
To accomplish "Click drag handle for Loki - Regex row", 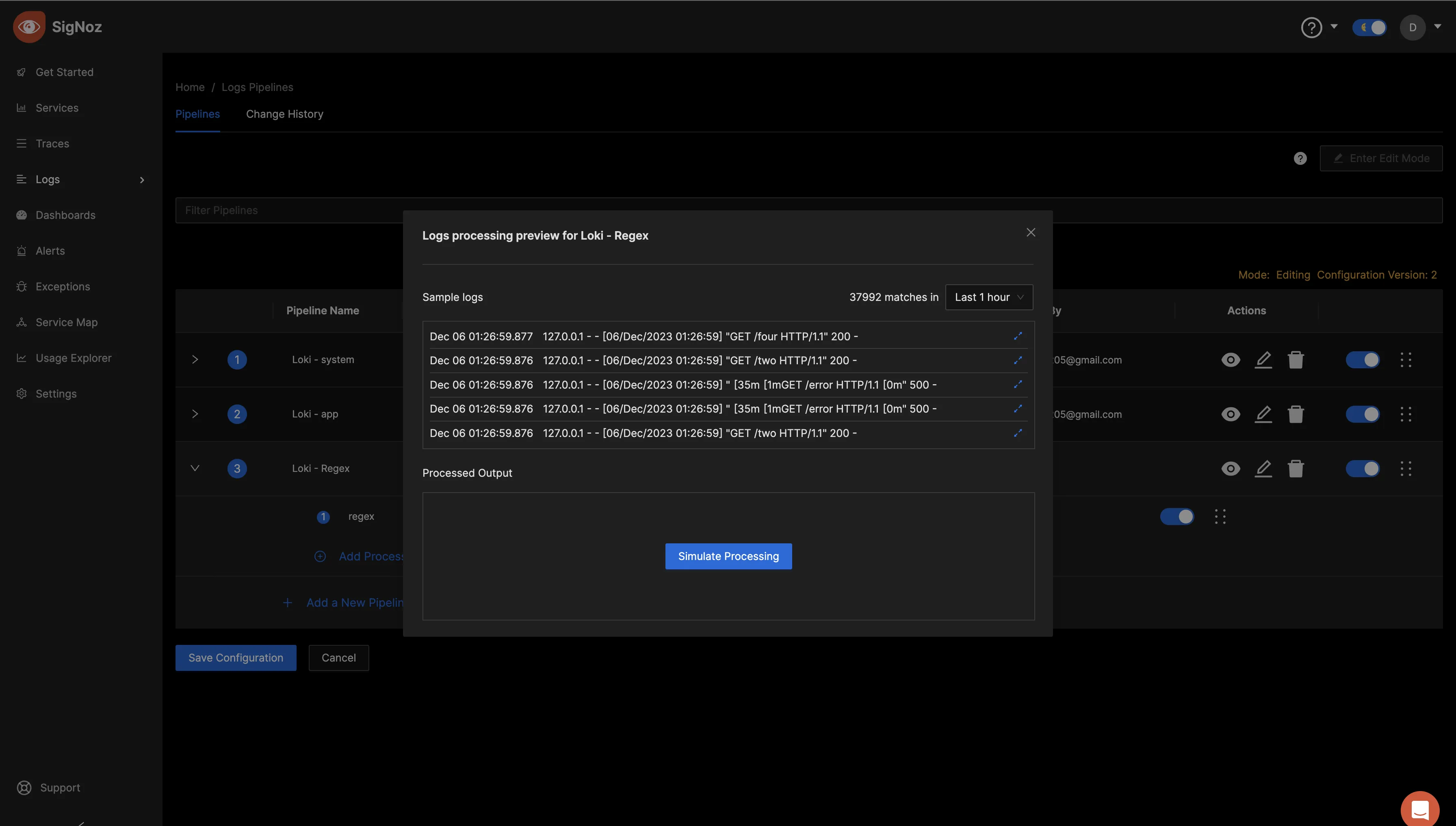I will [1406, 469].
